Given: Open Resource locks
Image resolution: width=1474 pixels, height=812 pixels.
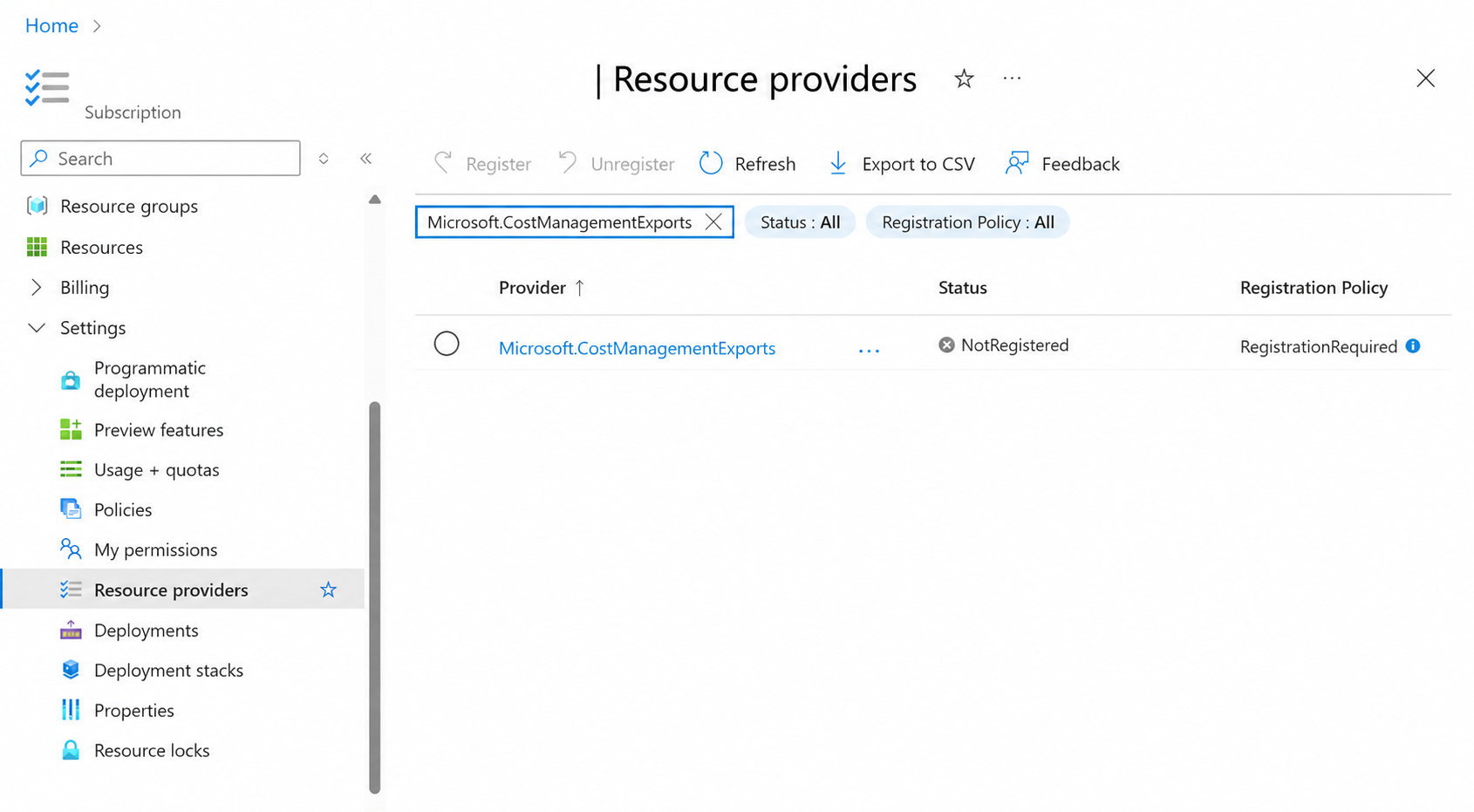Looking at the screenshot, I should click(x=152, y=751).
